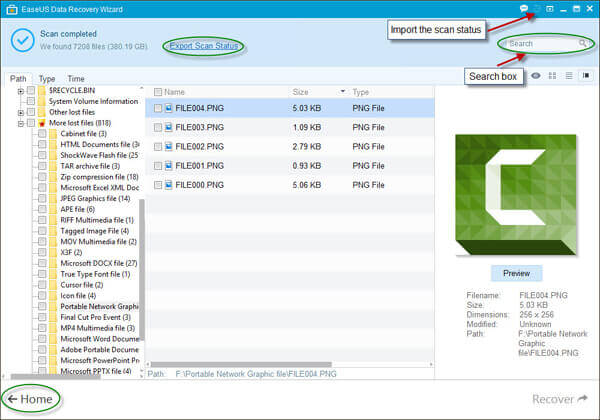Toggle the preview pane view icon
This screenshot has width=600, height=420.
pyautogui.click(x=584, y=76)
